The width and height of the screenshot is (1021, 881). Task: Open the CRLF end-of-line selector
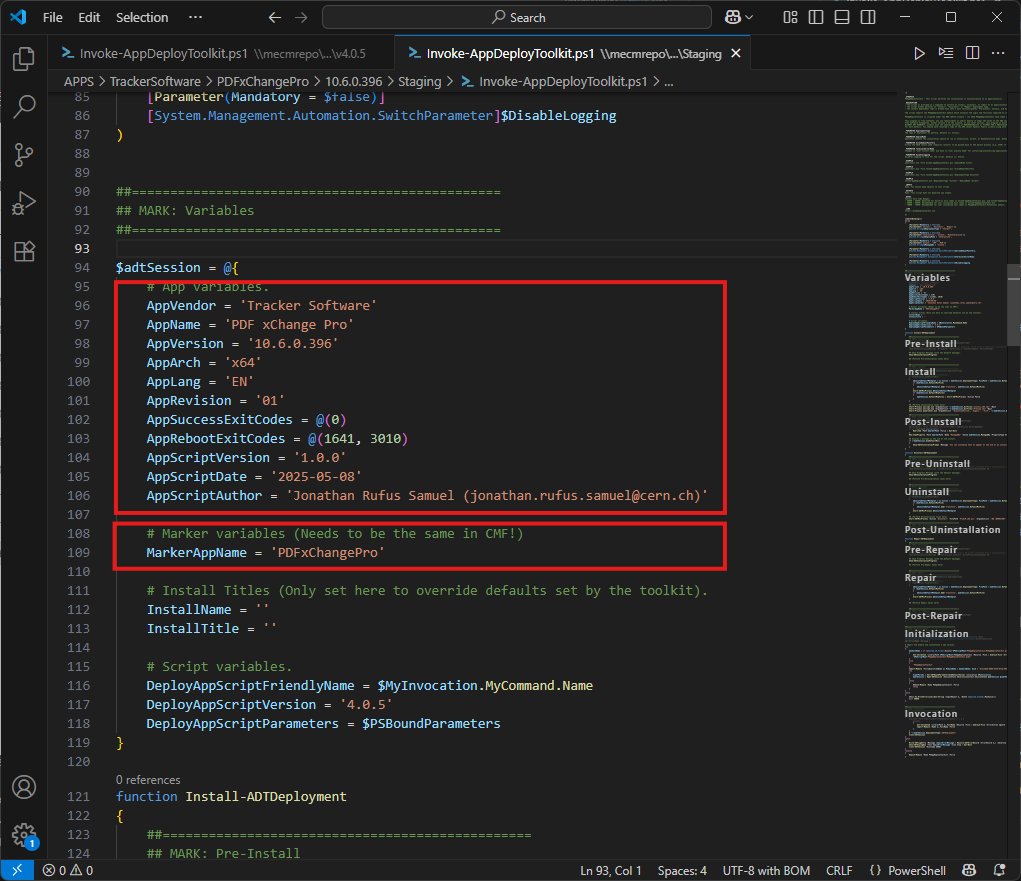tap(838, 871)
